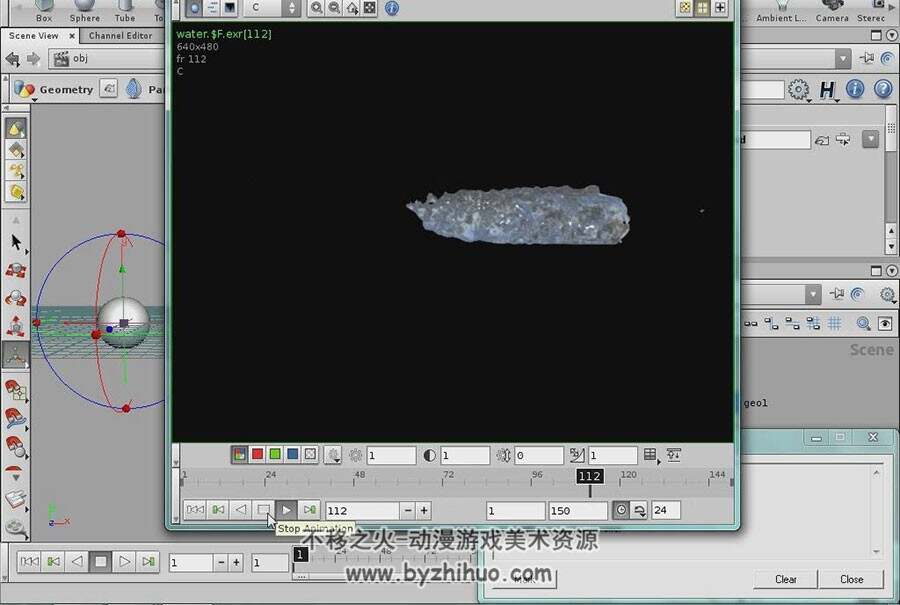This screenshot has height=605, width=900.
Task: Click the scissors select mode icon
Action: click(x=16, y=170)
